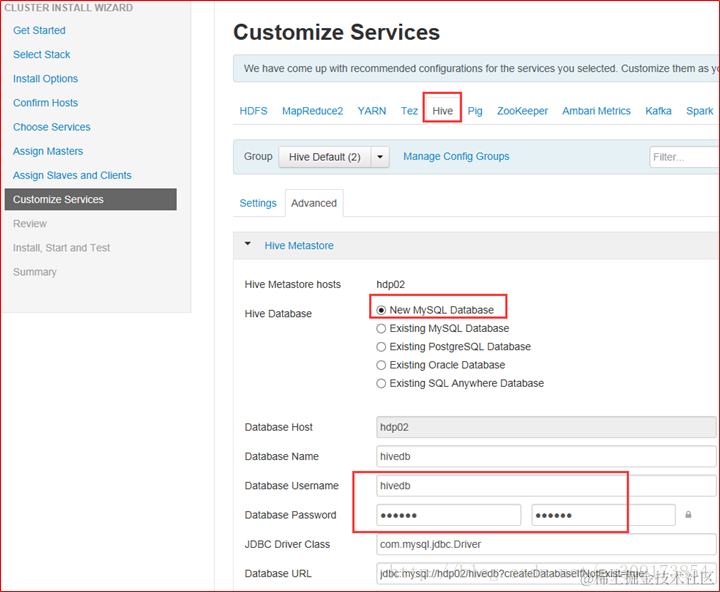The image size is (720, 592).
Task: Switch to the HDFS service tab
Action: point(253,111)
